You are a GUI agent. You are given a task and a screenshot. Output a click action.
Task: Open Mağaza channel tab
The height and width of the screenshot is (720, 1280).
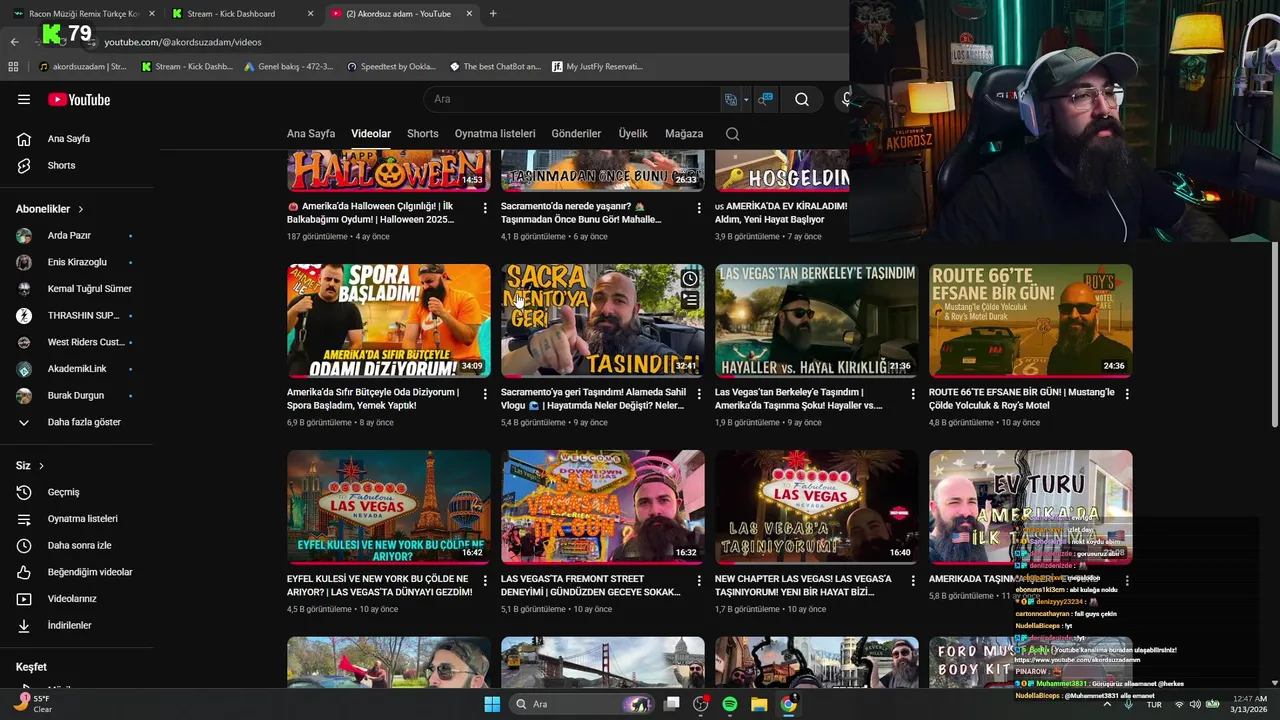pyautogui.click(x=684, y=133)
